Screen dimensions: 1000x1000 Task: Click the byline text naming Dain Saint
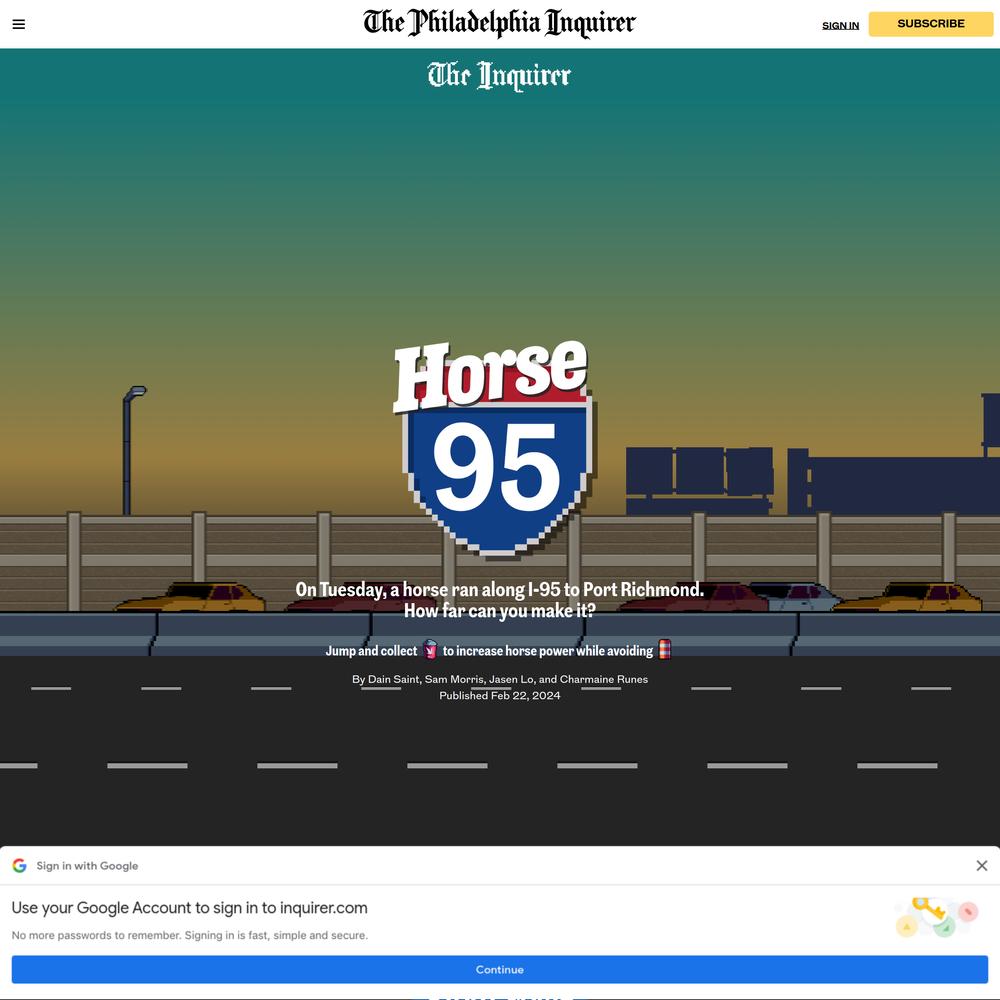coord(499,679)
